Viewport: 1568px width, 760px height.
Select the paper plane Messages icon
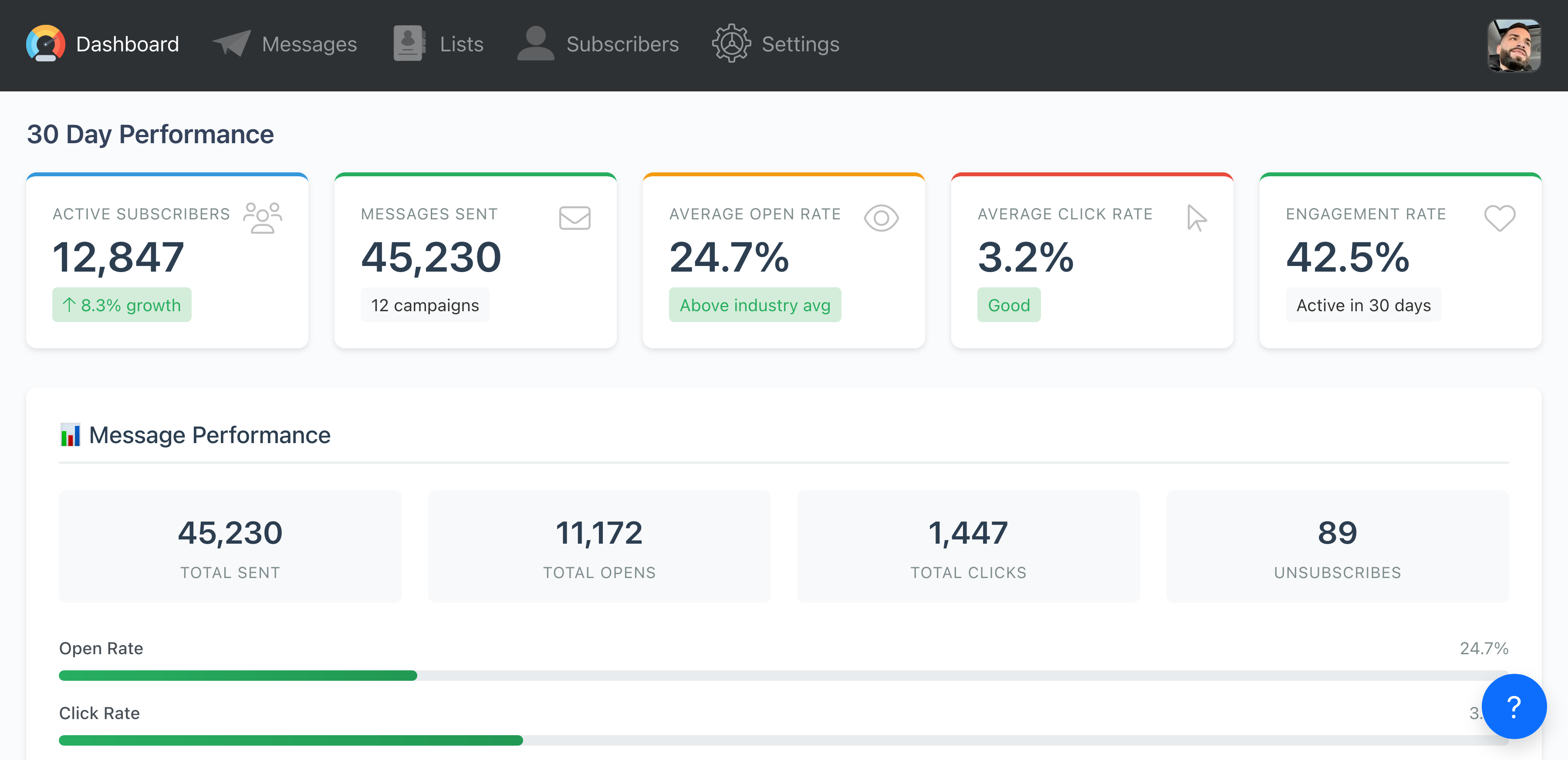pyautogui.click(x=231, y=43)
